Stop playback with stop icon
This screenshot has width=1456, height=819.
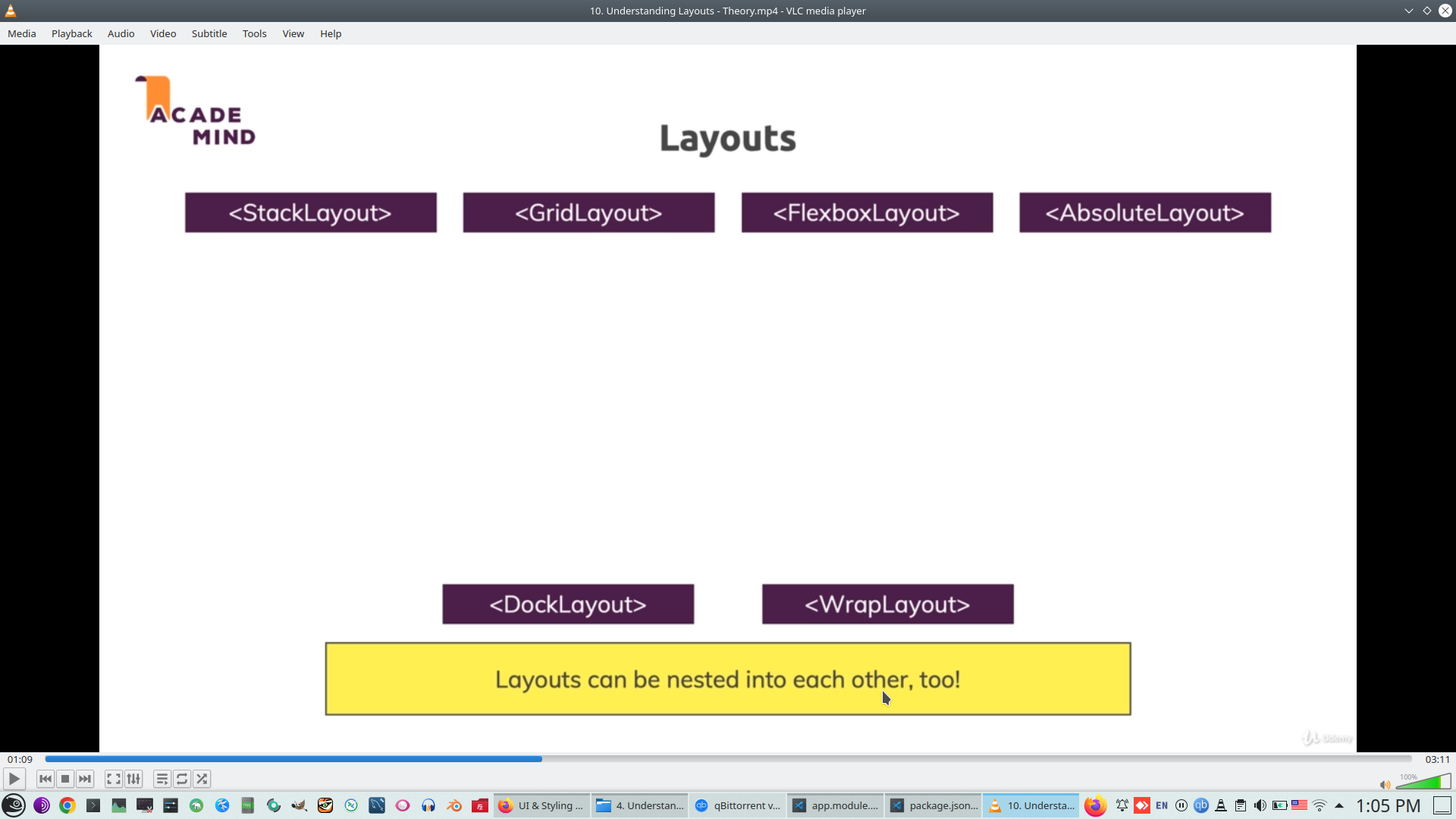point(65,779)
